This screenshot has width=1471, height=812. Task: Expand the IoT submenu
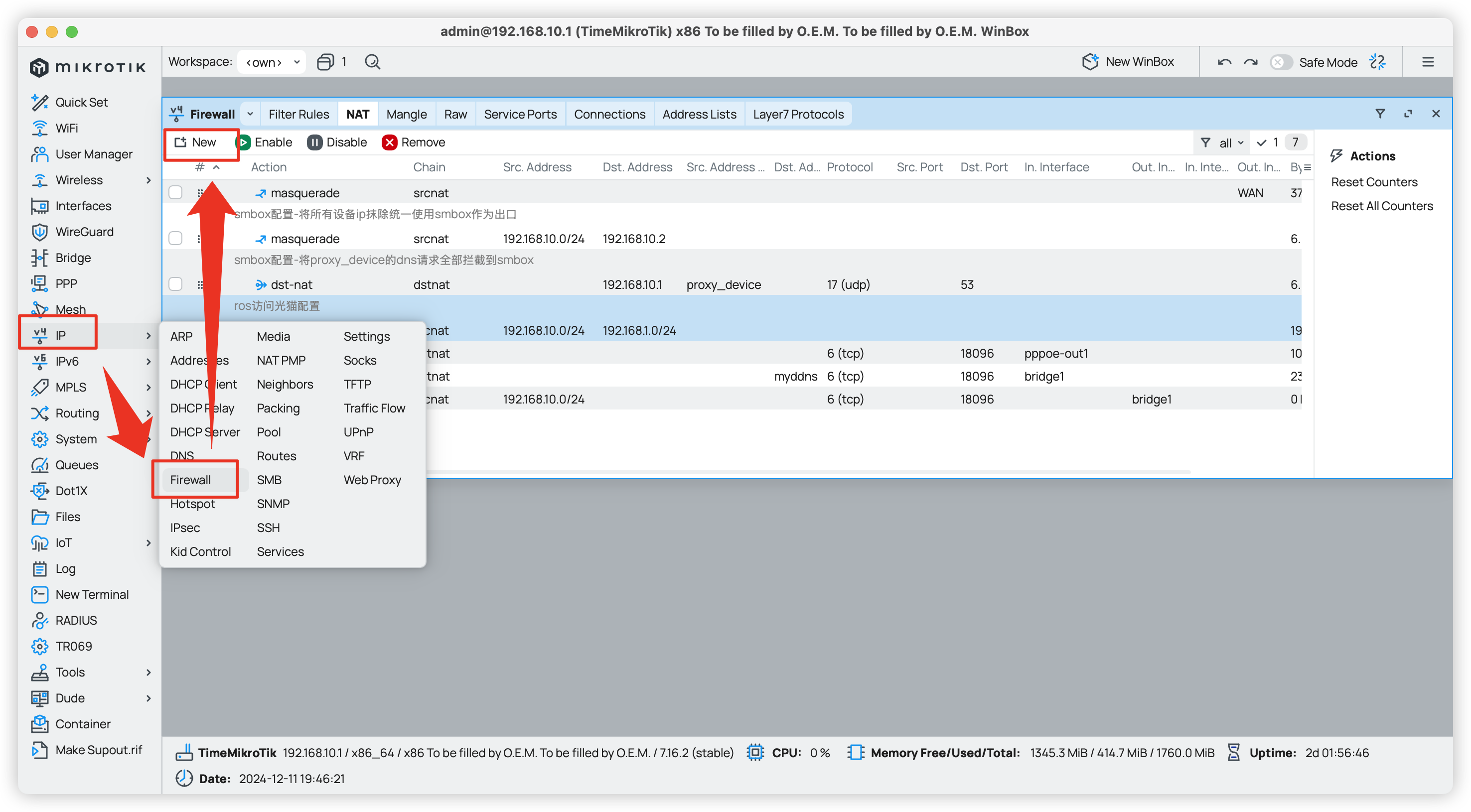point(148,542)
